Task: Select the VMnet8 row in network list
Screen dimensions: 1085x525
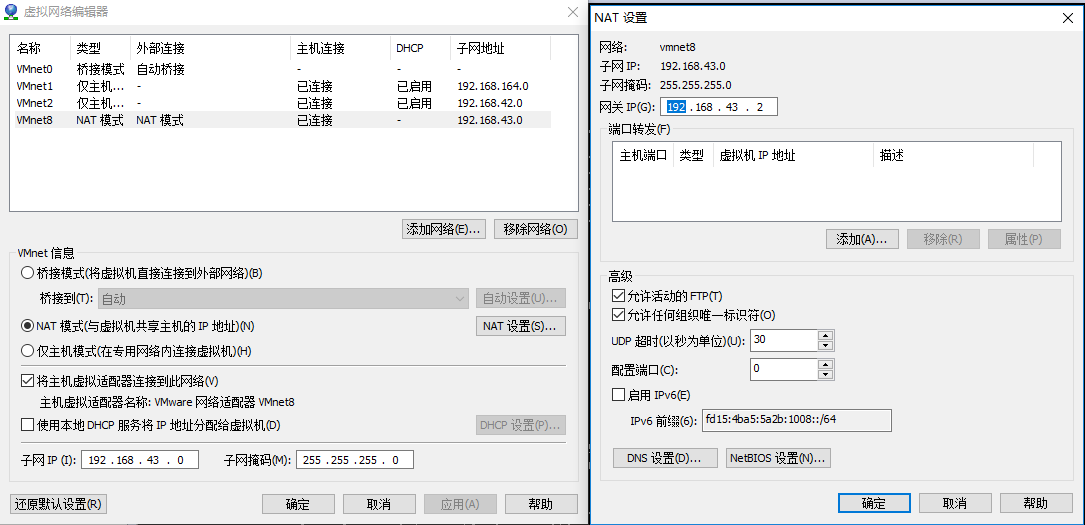Action: (x=282, y=120)
